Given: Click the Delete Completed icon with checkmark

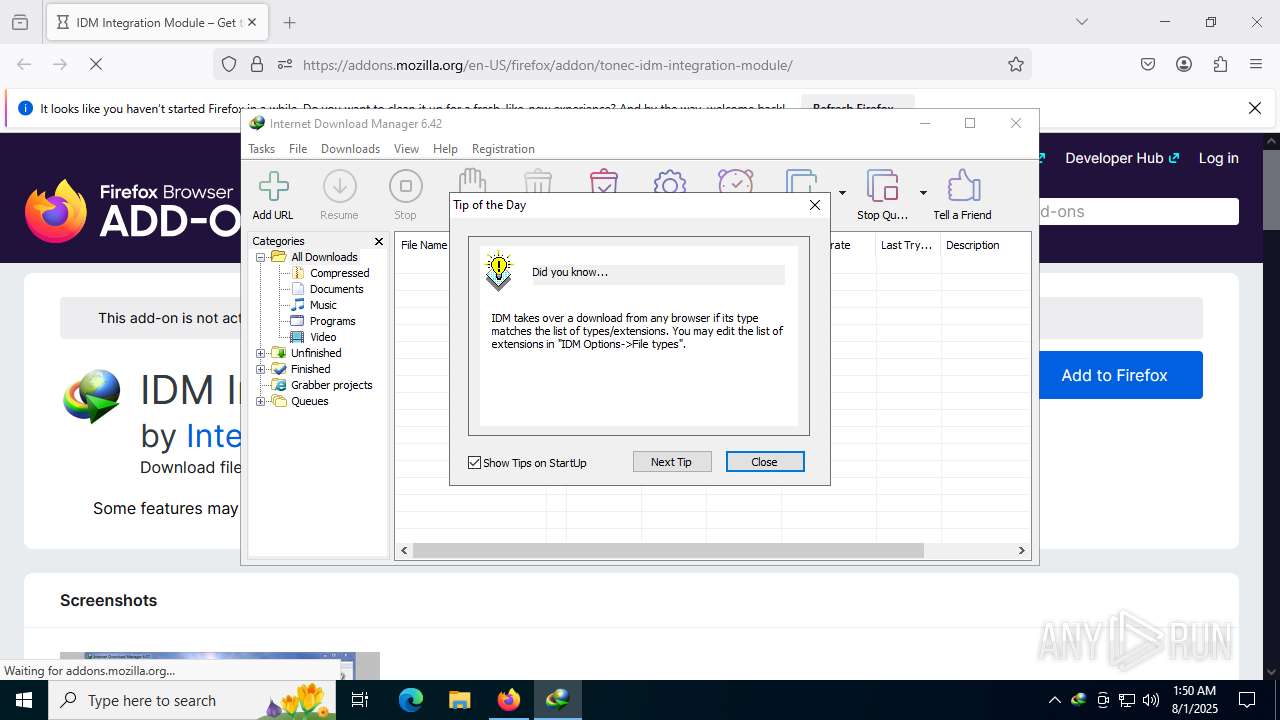Looking at the screenshot, I should (x=604, y=181).
